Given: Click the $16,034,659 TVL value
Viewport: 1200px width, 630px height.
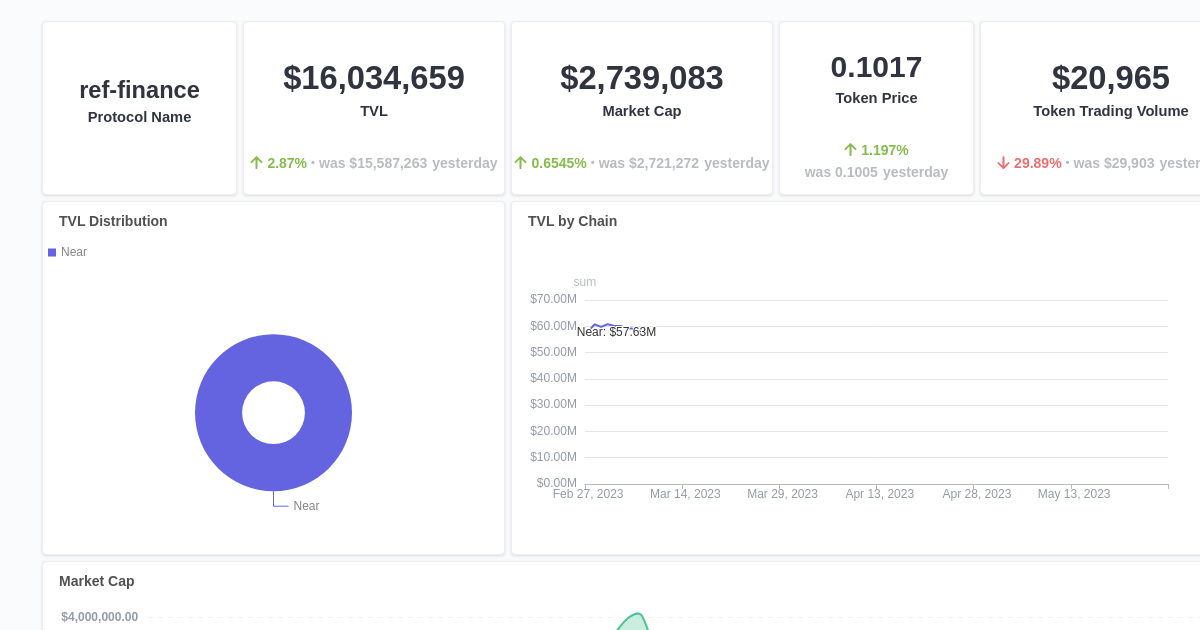Looking at the screenshot, I should [x=373, y=77].
